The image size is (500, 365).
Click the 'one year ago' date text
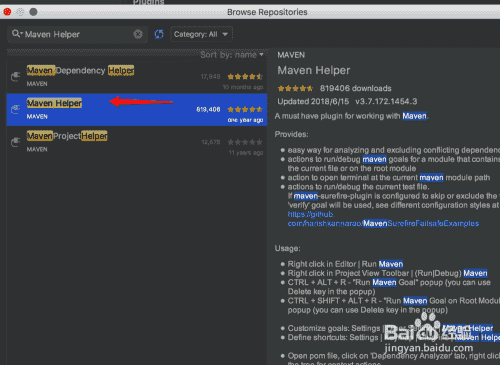[x=245, y=120]
